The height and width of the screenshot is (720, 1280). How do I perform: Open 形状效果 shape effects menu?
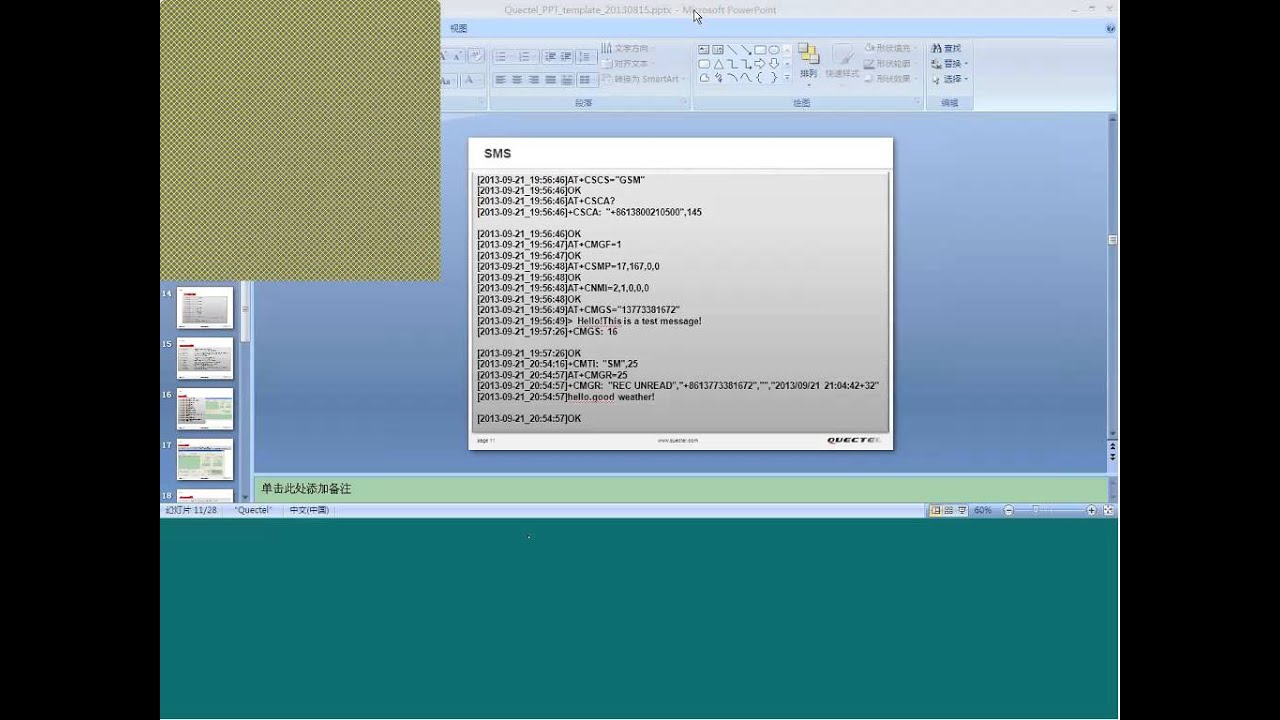pos(891,78)
